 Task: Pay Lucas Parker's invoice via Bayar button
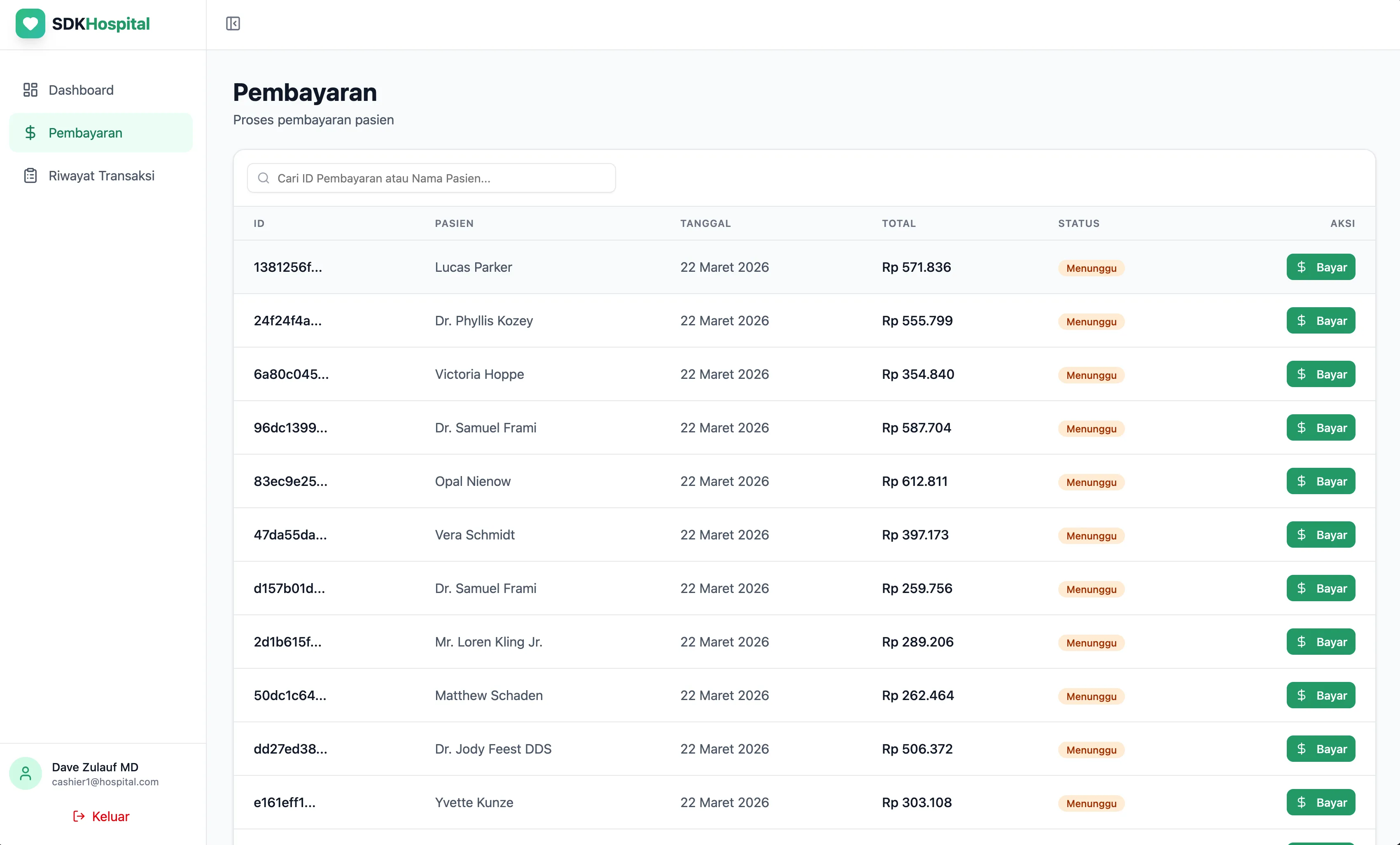click(x=1321, y=267)
